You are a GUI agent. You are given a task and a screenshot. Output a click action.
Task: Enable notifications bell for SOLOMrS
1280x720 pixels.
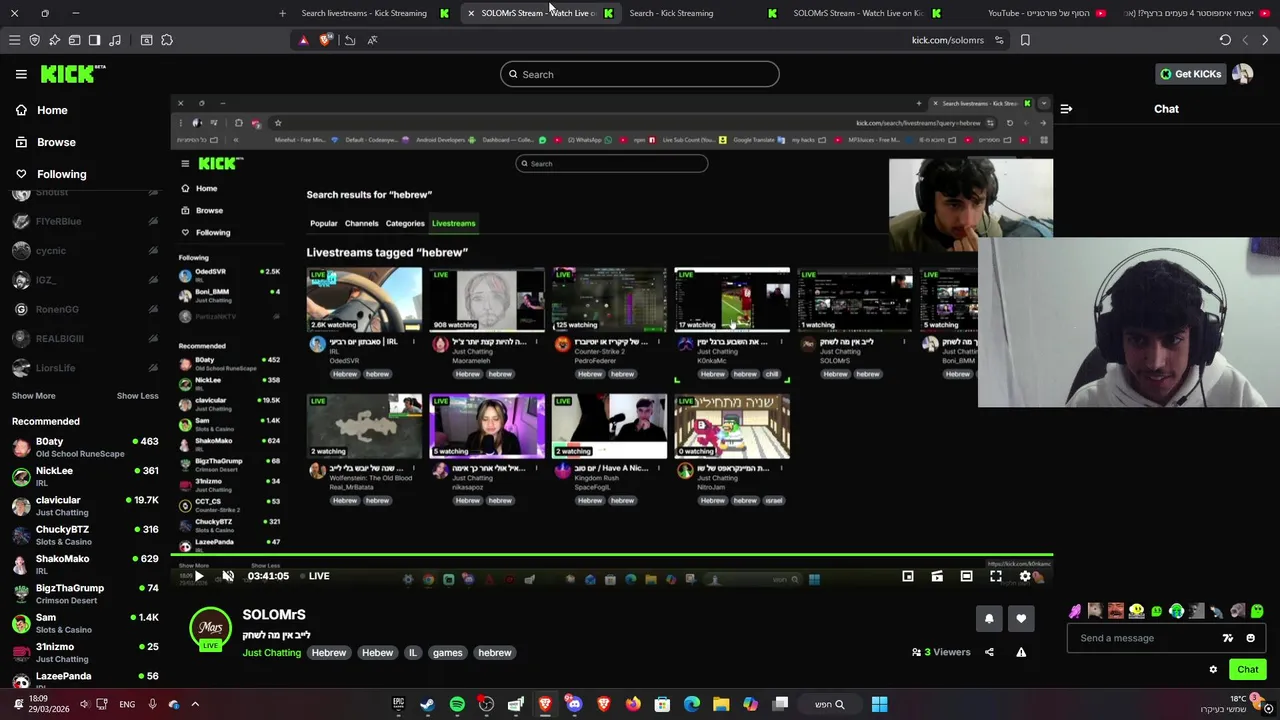[x=989, y=619]
